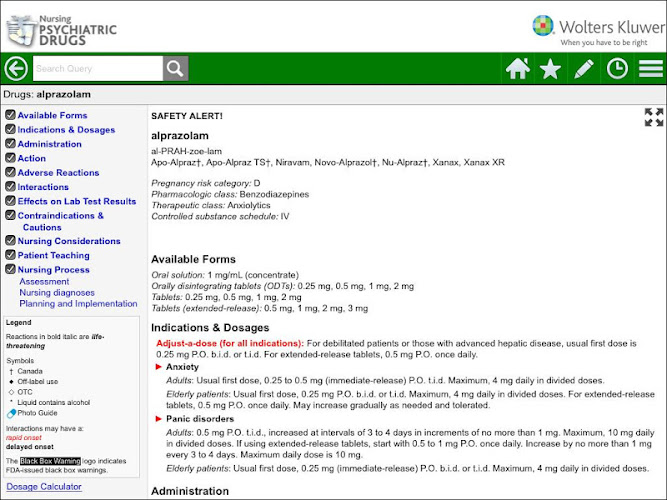Open notes with the pencil icon
The width and height of the screenshot is (667, 500).
tap(584, 69)
